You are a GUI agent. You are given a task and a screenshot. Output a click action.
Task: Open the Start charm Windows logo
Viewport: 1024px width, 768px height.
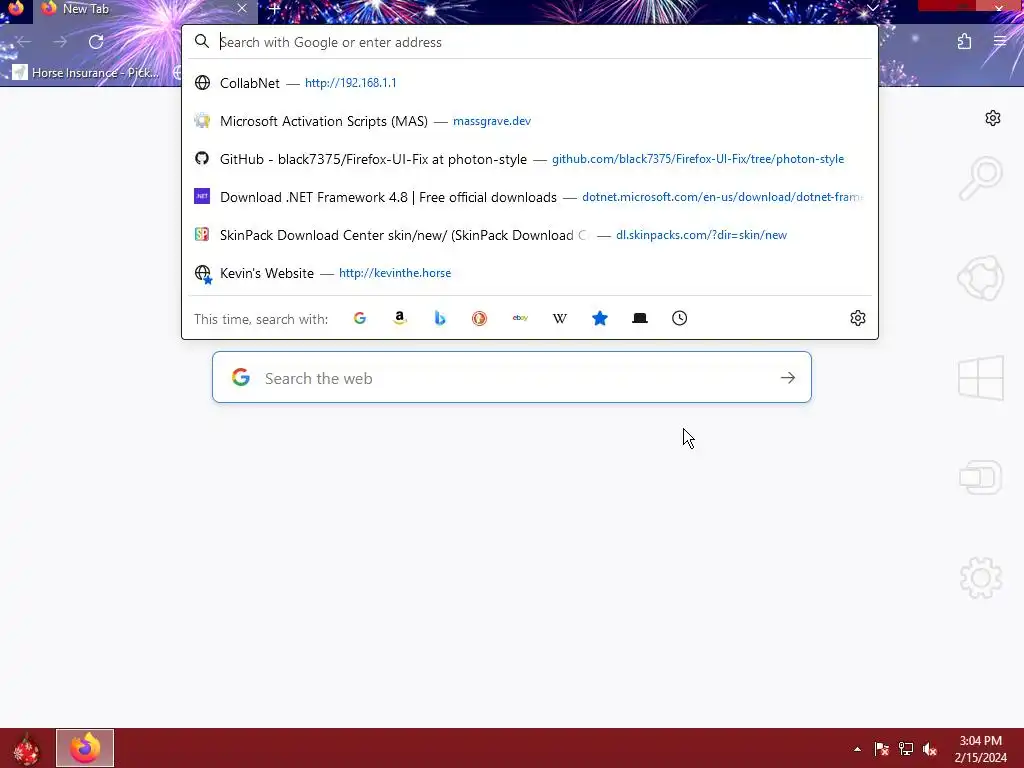(x=981, y=377)
